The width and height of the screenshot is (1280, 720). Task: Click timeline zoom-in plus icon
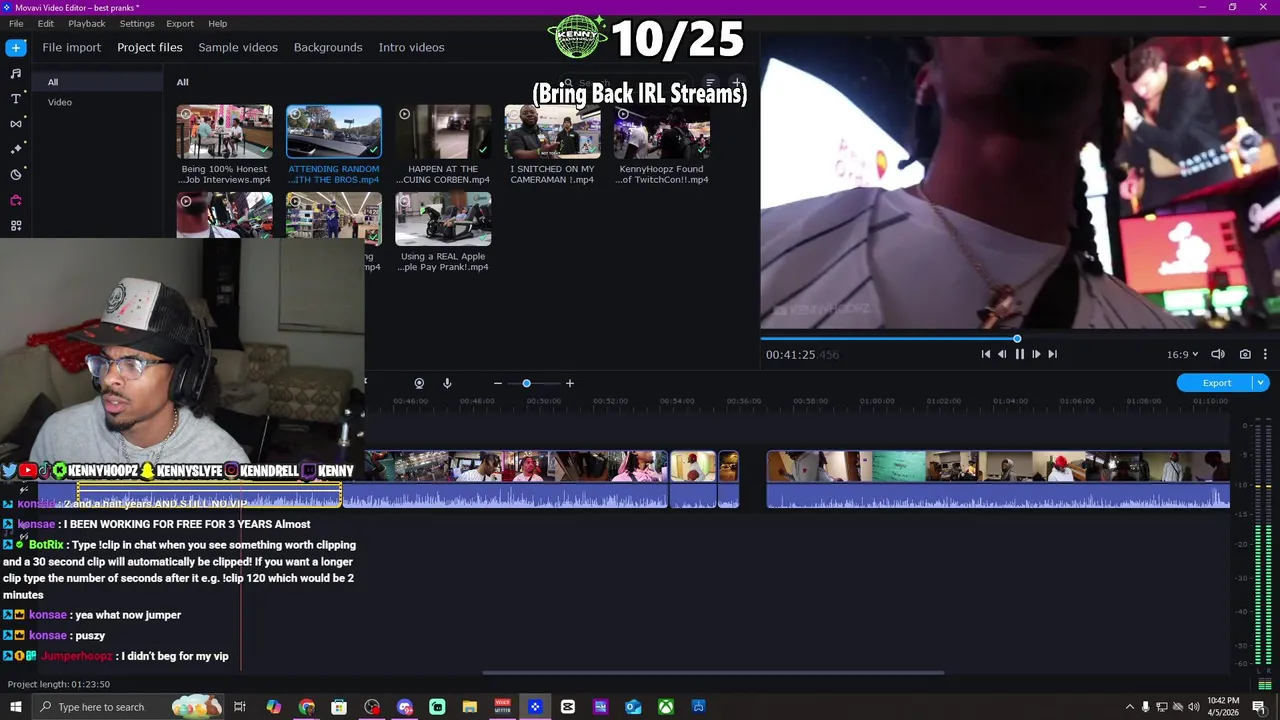pyautogui.click(x=570, y=383)
